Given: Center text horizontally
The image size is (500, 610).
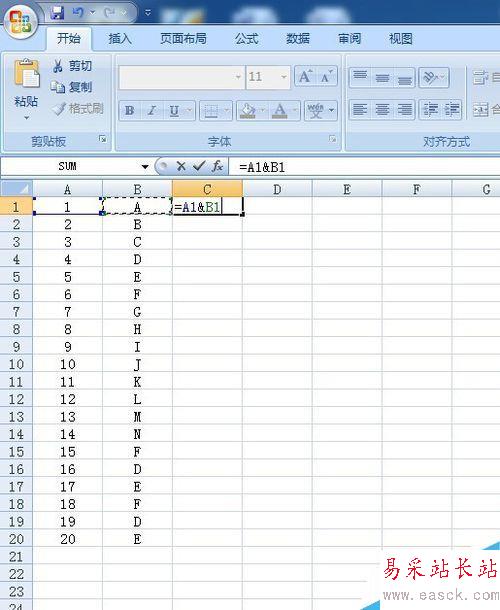Looking at the screenshot, I should (382, 109).
